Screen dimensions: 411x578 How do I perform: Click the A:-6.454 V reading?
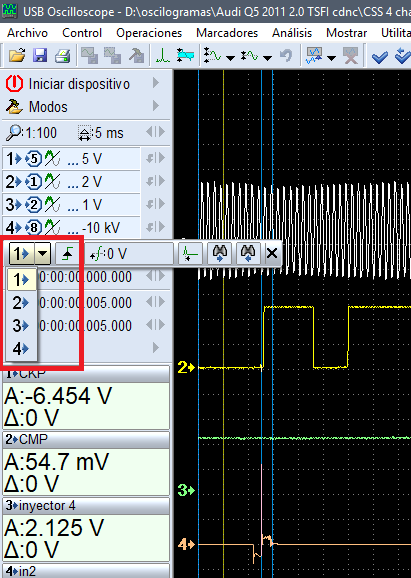(58, 396)
